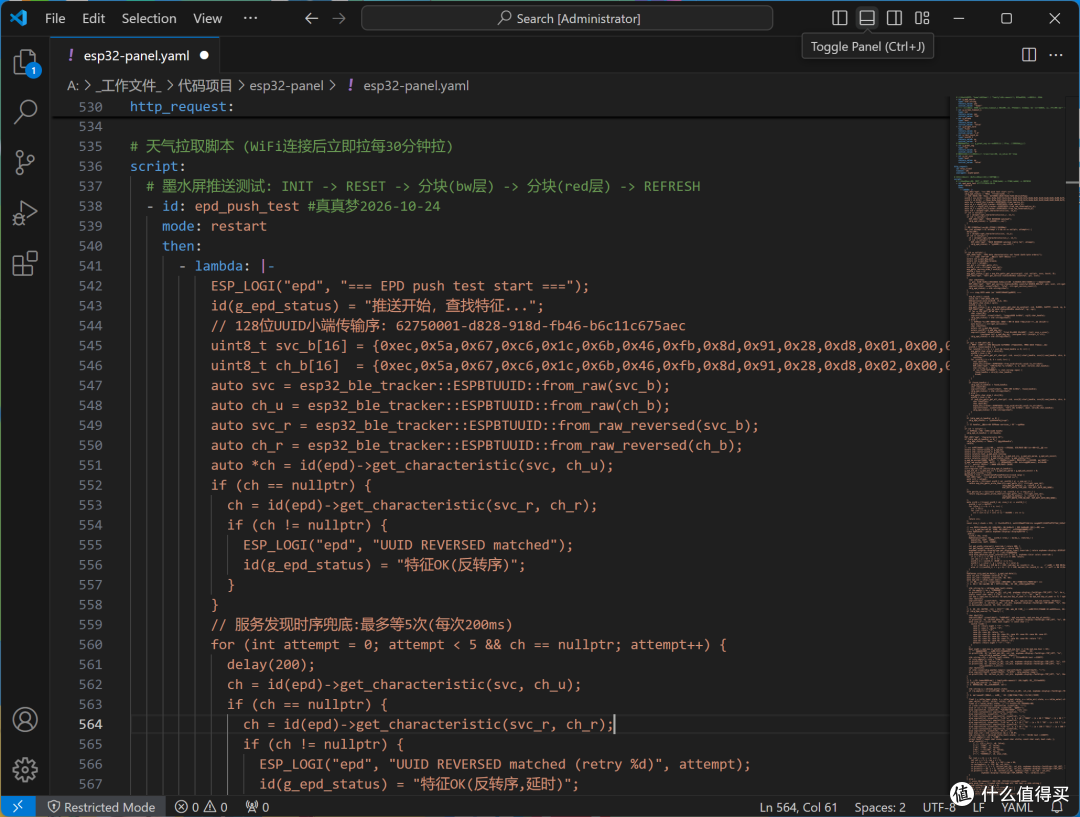Go to line via Ln 564, Col 61
Viewport: 1080px width, 817px height.
(x=798, y=807)
